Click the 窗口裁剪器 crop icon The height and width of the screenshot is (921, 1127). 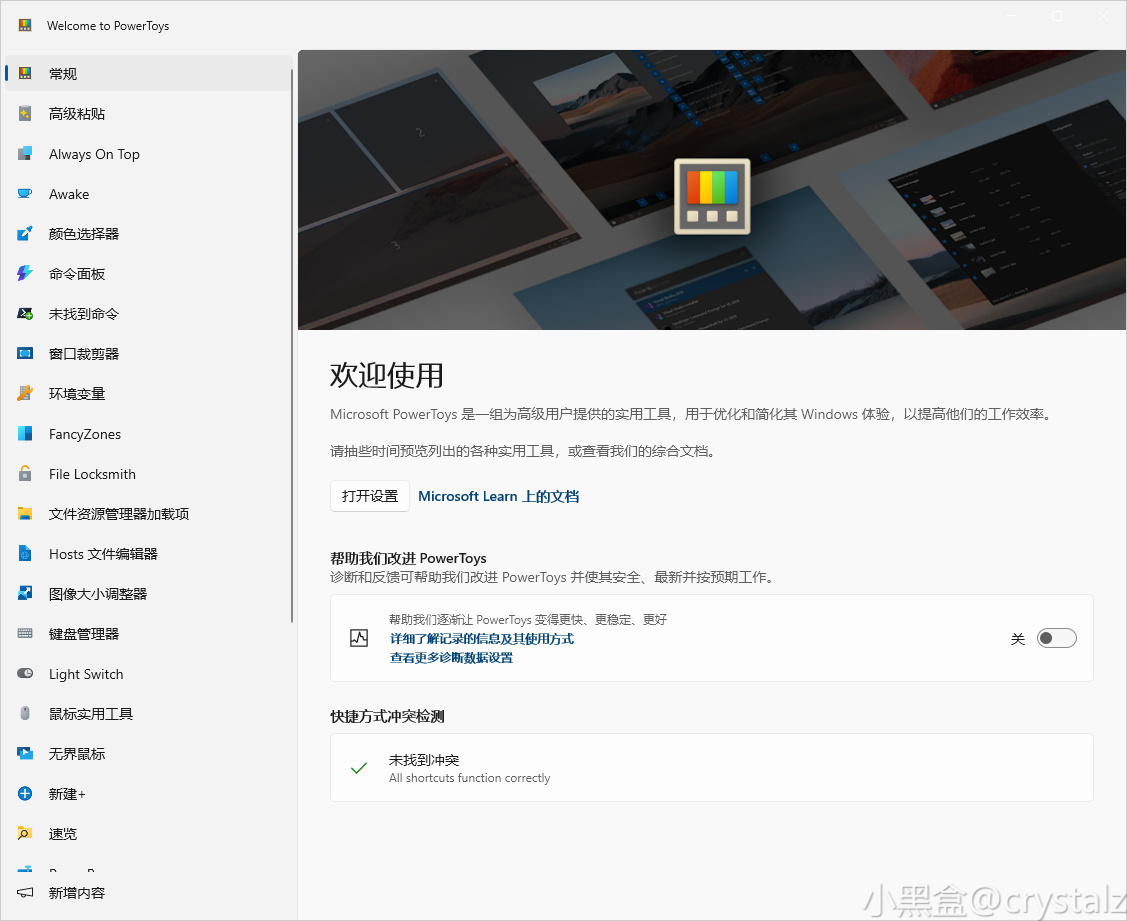coord(25,354)
